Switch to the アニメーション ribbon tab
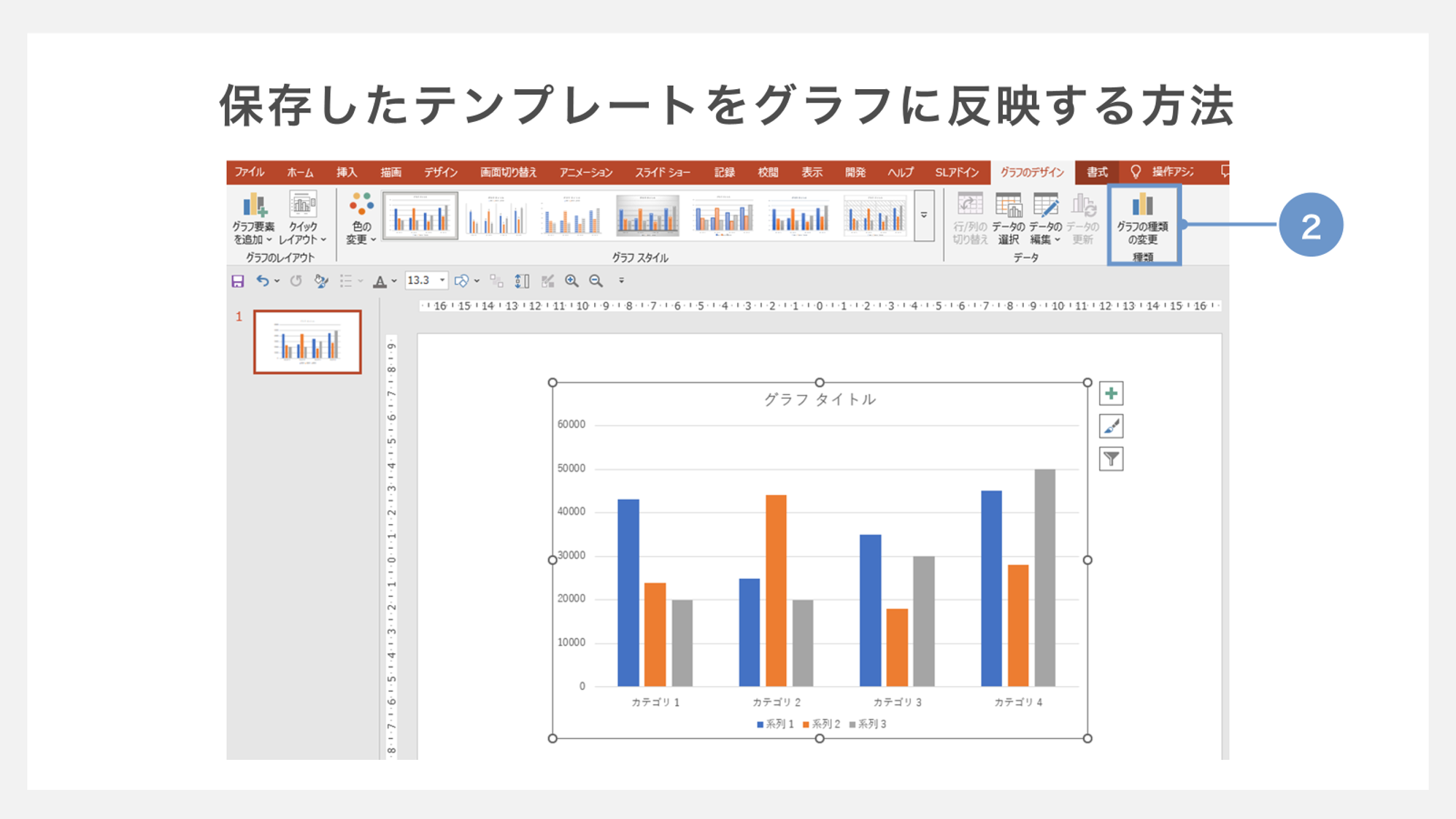Image resolution: width=1456 pixels, height=819 pixels. (x=585, y=172)
